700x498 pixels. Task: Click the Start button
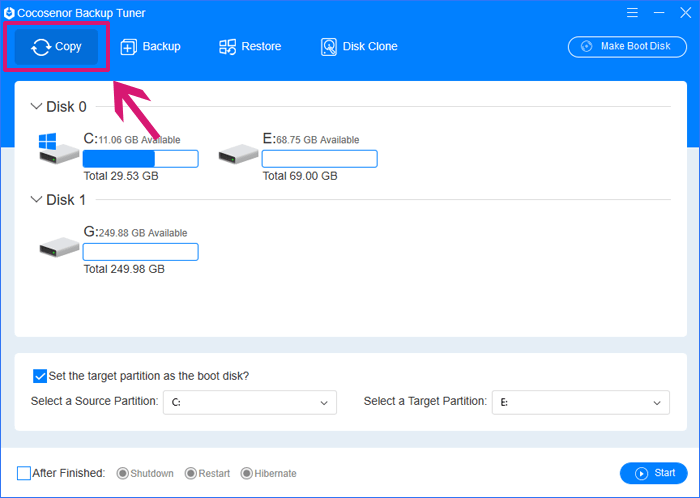[654, 473]
